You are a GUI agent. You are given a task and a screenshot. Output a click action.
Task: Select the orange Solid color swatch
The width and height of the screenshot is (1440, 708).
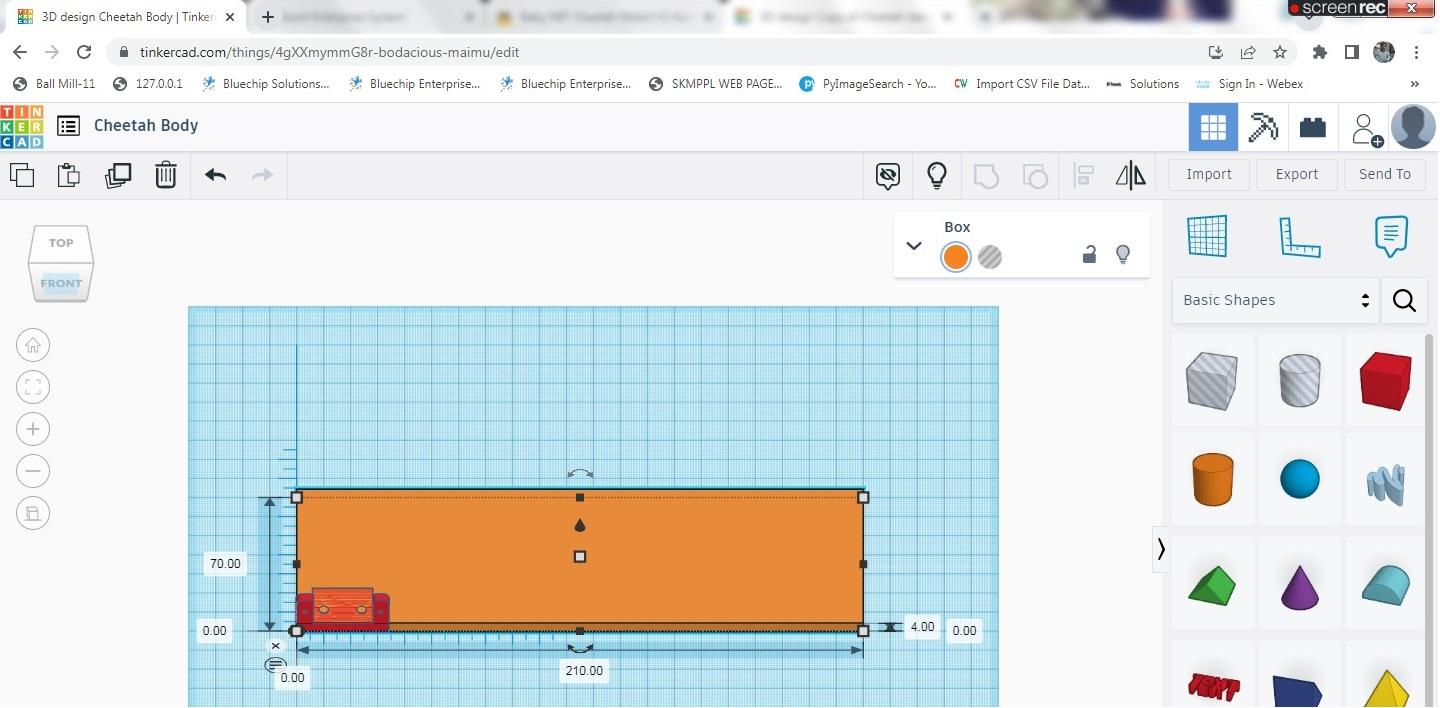(x=956, y=257)
